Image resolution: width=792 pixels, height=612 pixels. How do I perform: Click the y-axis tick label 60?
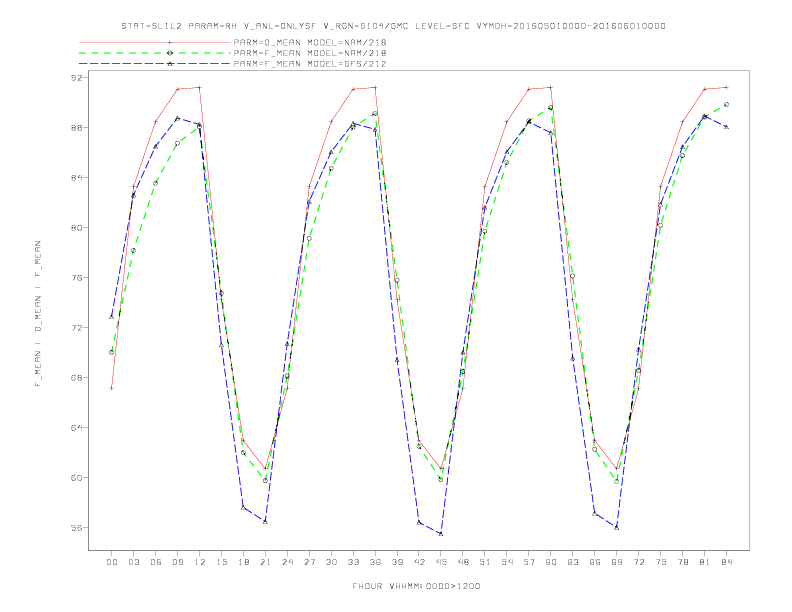click(77, 478)
